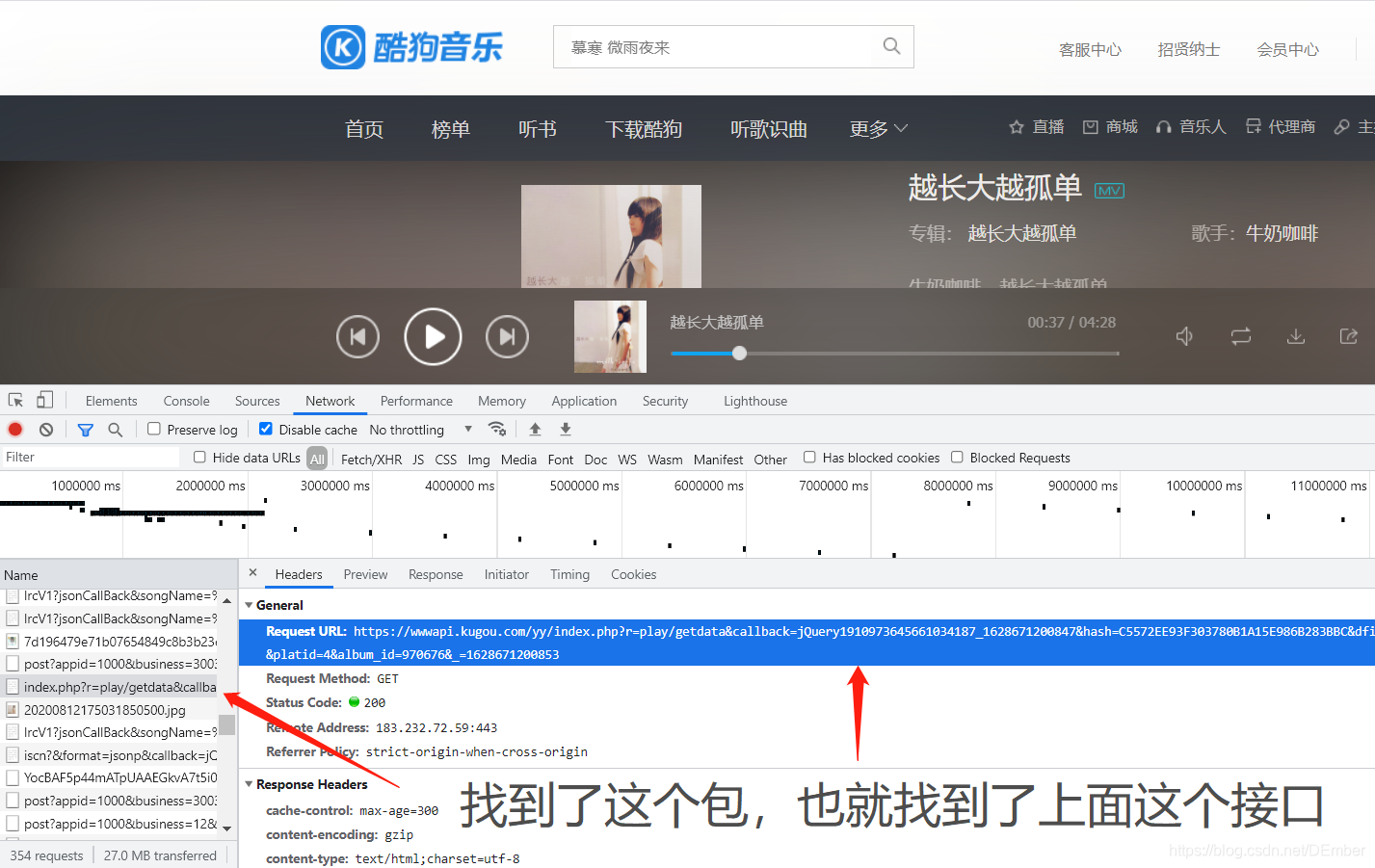Select the YocBAF5p44mATpUAAEGkvA7t5i0 request row
The height and width of the screenshot is (868, 1375).
(110, 777)
